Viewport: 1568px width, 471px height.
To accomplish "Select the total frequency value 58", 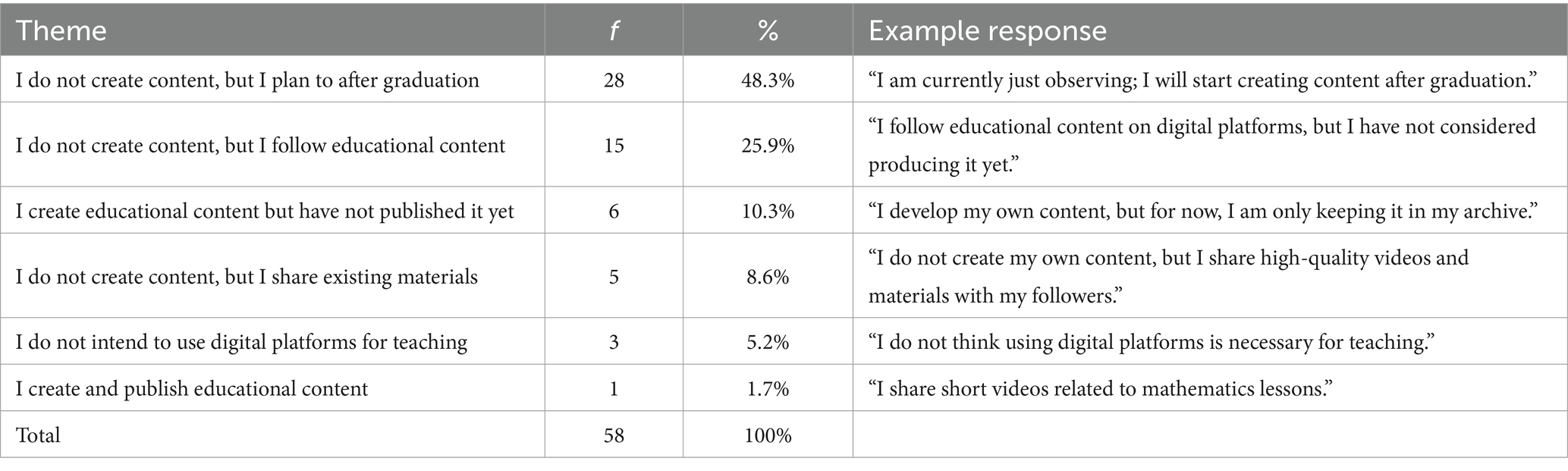I will (614, 435).
